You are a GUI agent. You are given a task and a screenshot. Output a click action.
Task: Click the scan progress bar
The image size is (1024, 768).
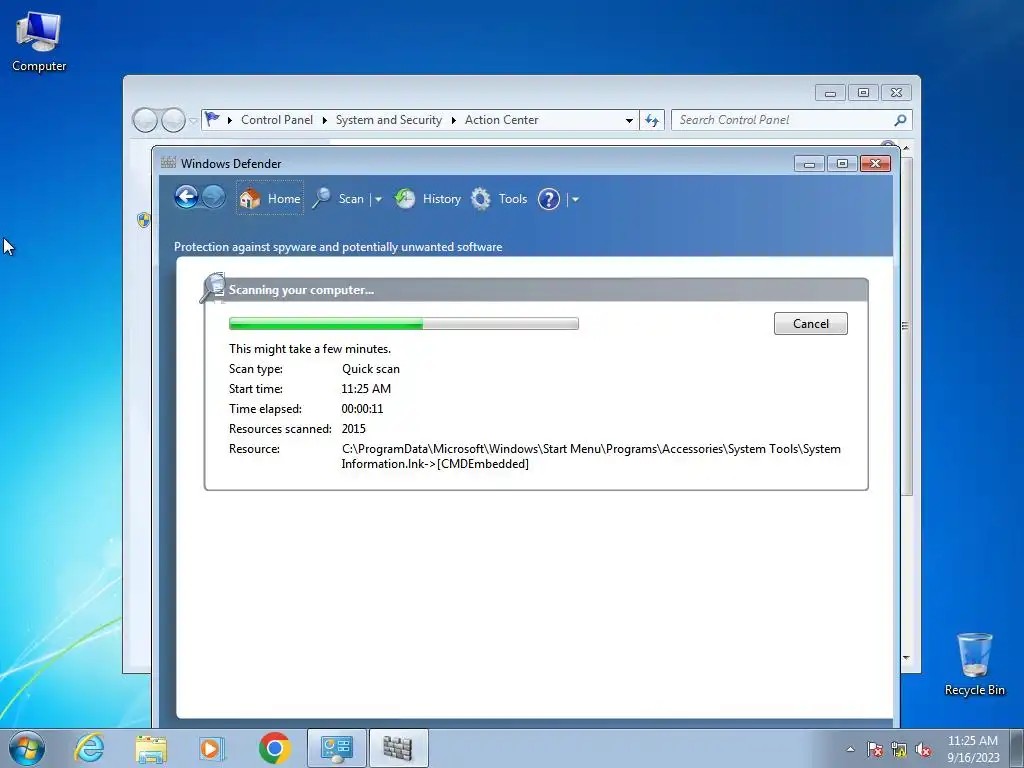pos(404,323)
